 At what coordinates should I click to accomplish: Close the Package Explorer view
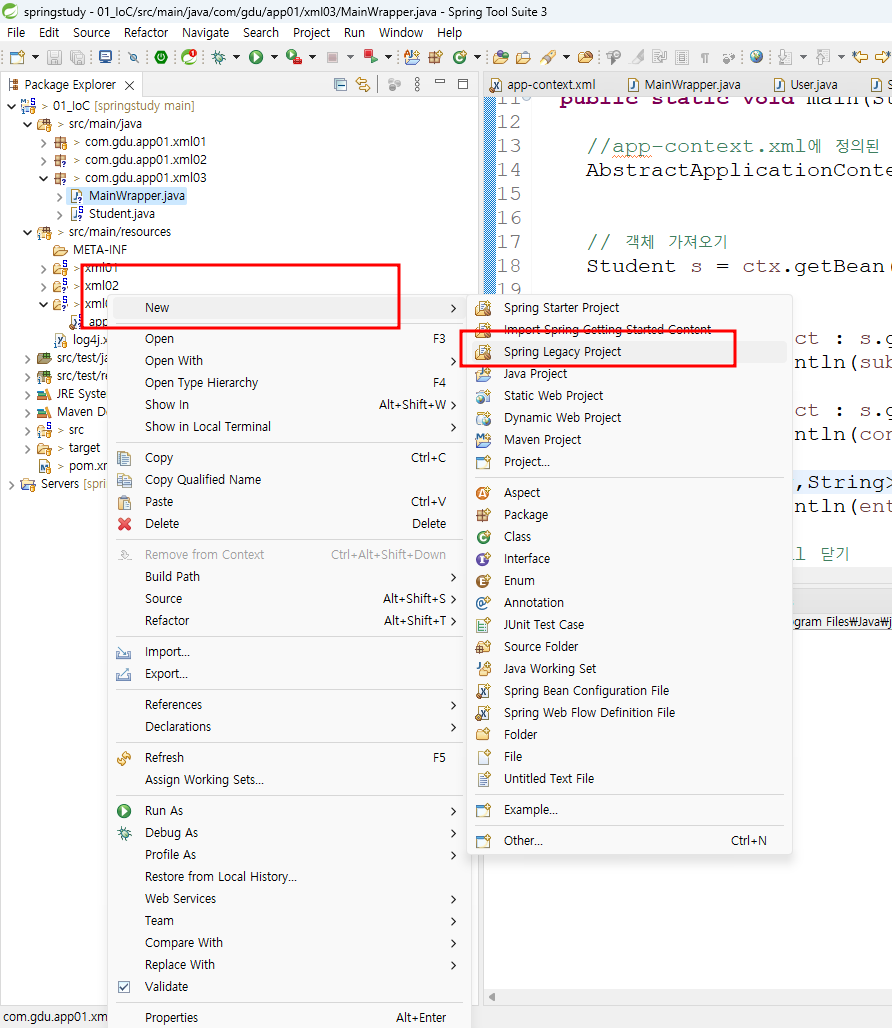tap(130, 85)
